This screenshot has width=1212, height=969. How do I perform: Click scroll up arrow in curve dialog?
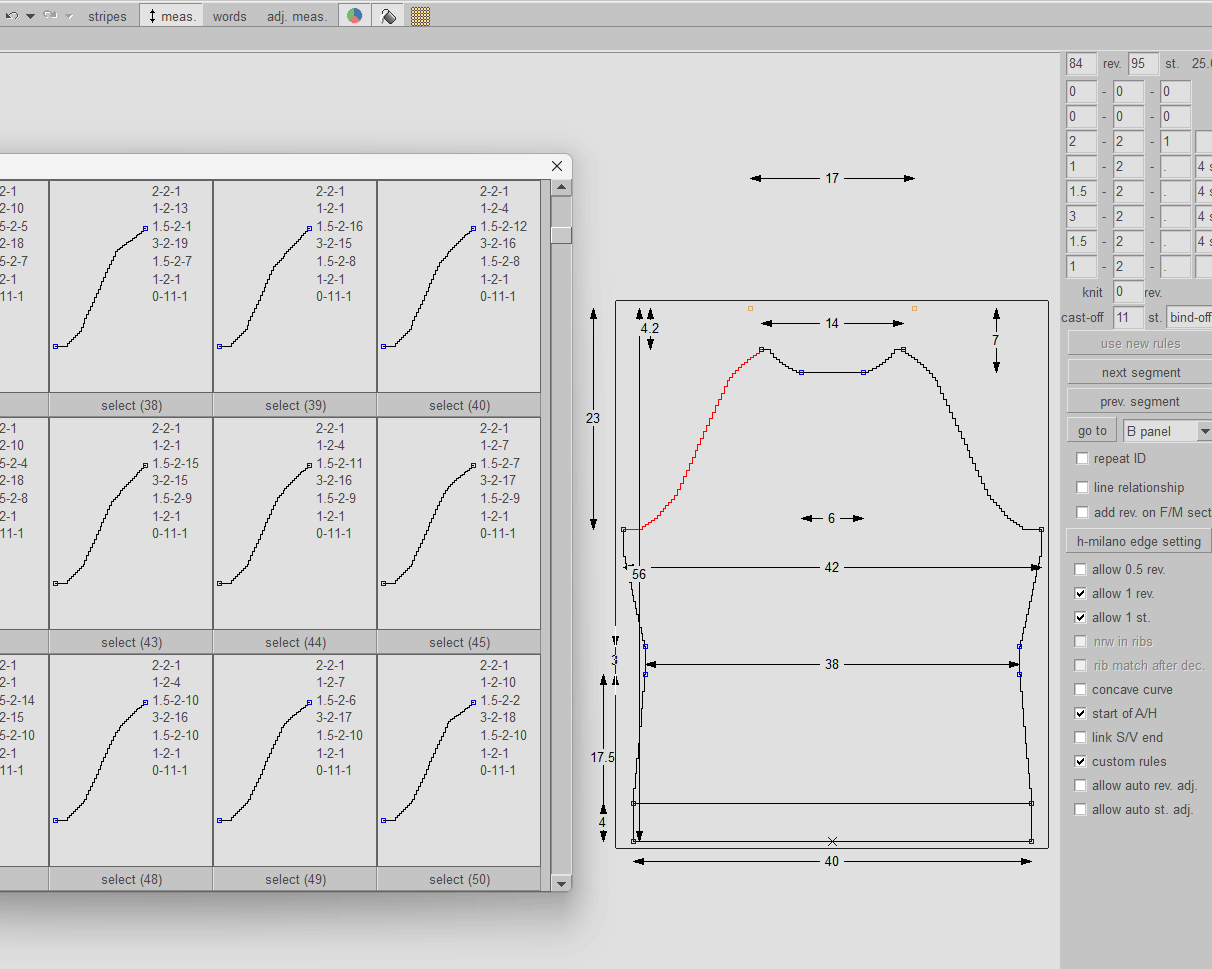(x=561, y=188)
